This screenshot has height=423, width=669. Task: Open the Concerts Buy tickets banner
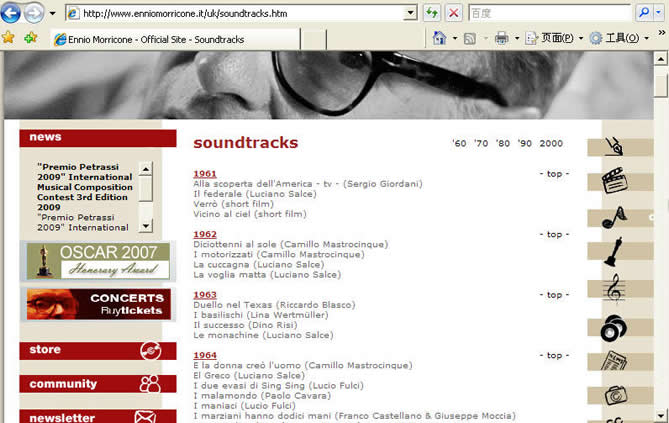(x=98, y=304)
